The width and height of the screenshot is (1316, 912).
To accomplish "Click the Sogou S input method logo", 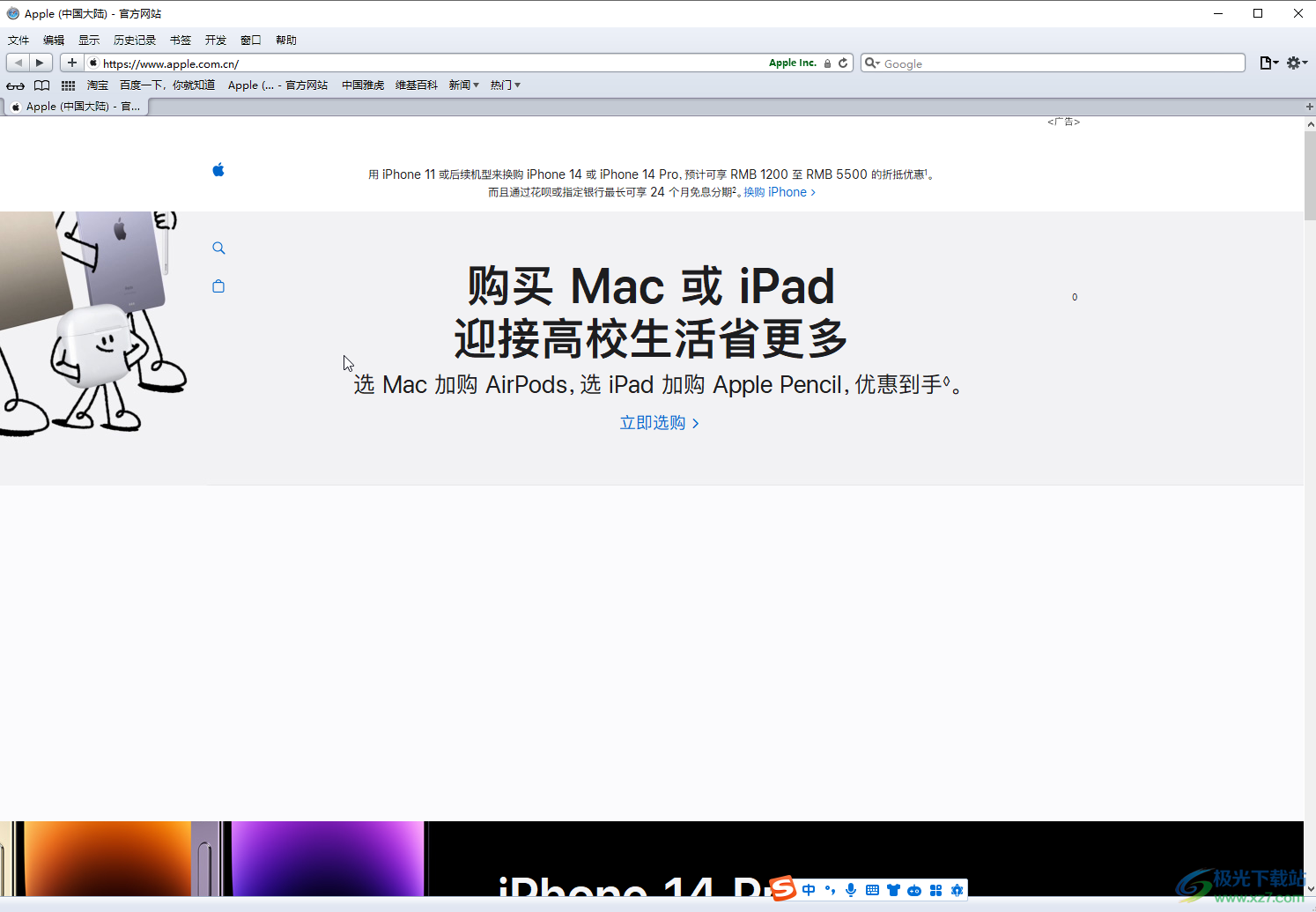I will (783, 889).
